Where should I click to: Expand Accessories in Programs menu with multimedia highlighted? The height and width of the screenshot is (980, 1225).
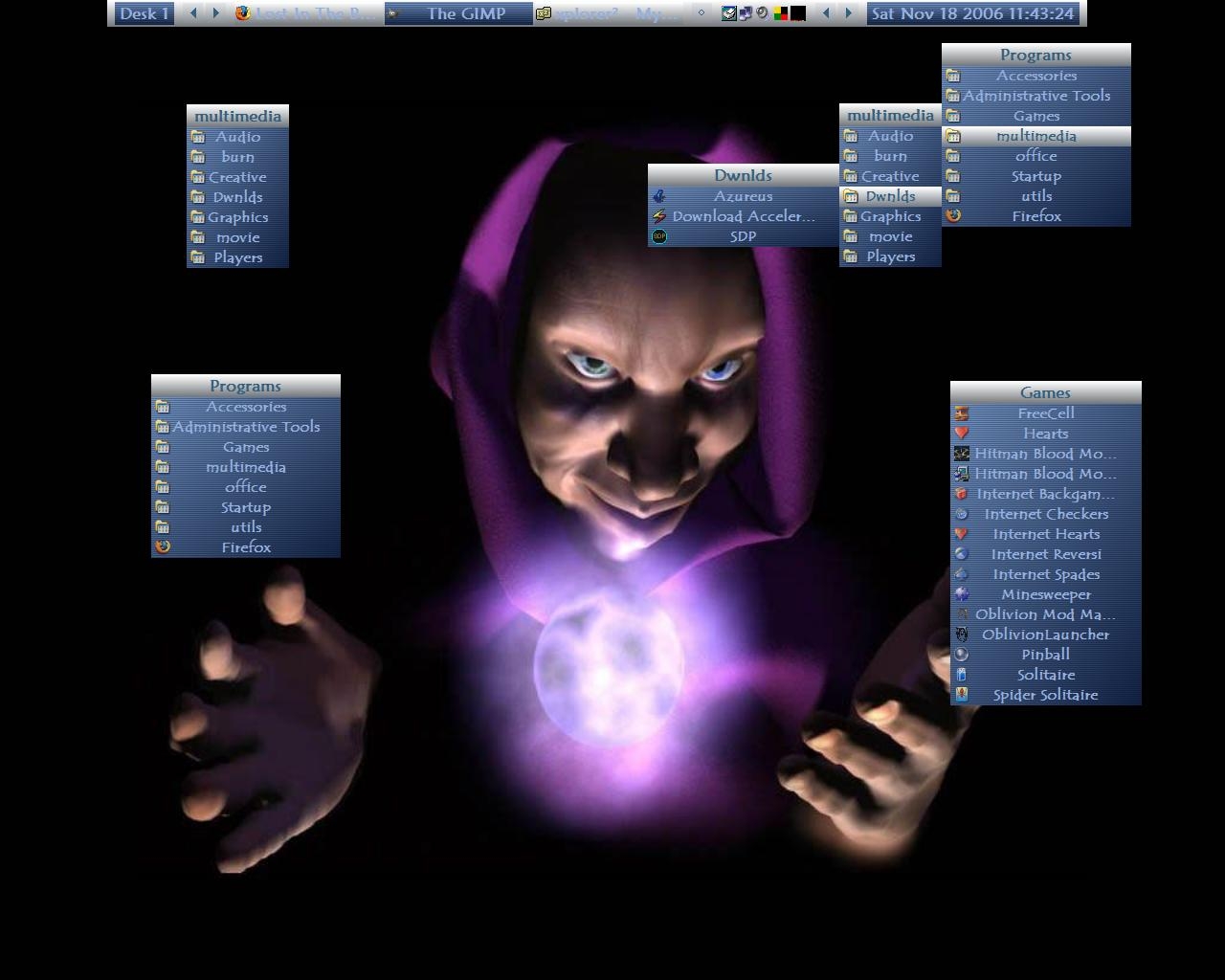tap(1036, 76)
